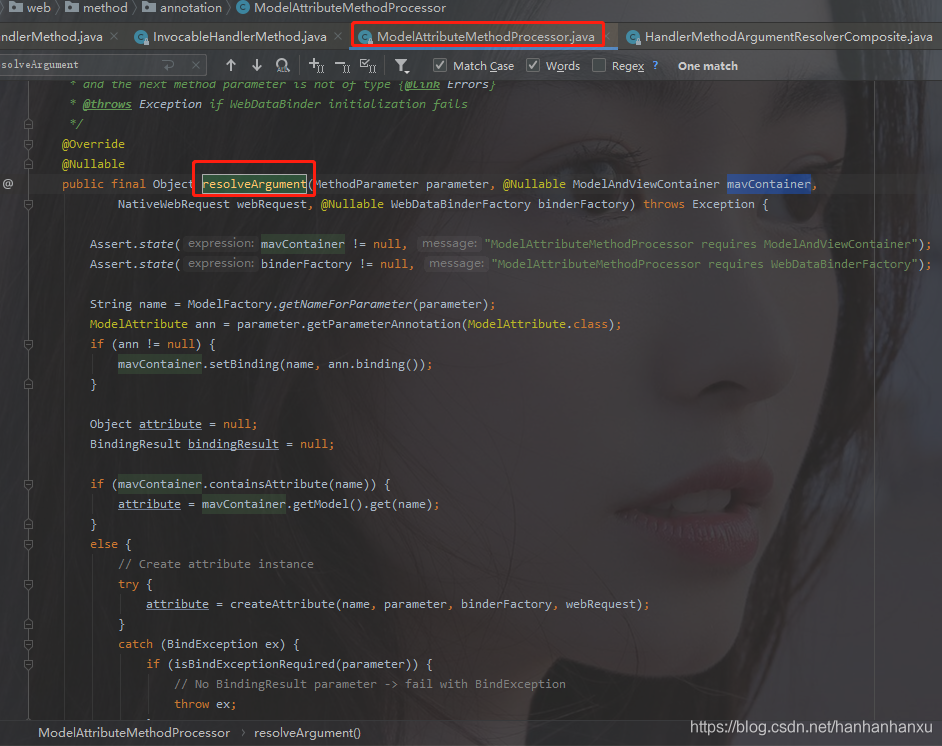This screenshot has height=746, width=942.
Task: Uncheck the Words checkbox
Action: pyautogui.click(x=533, y=66)
